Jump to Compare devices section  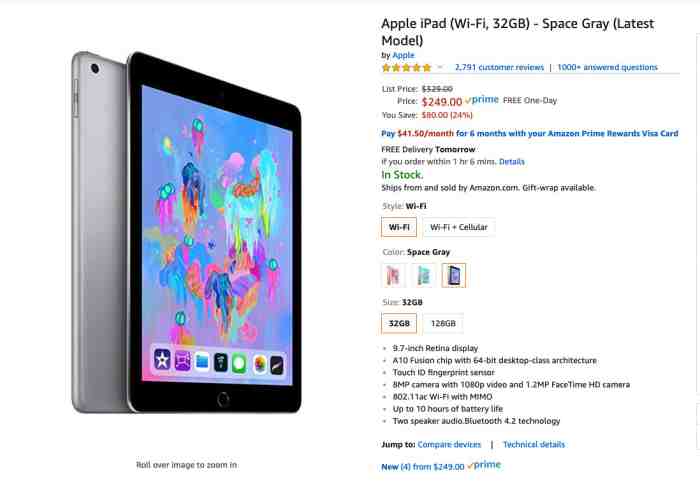coord(449,445)
